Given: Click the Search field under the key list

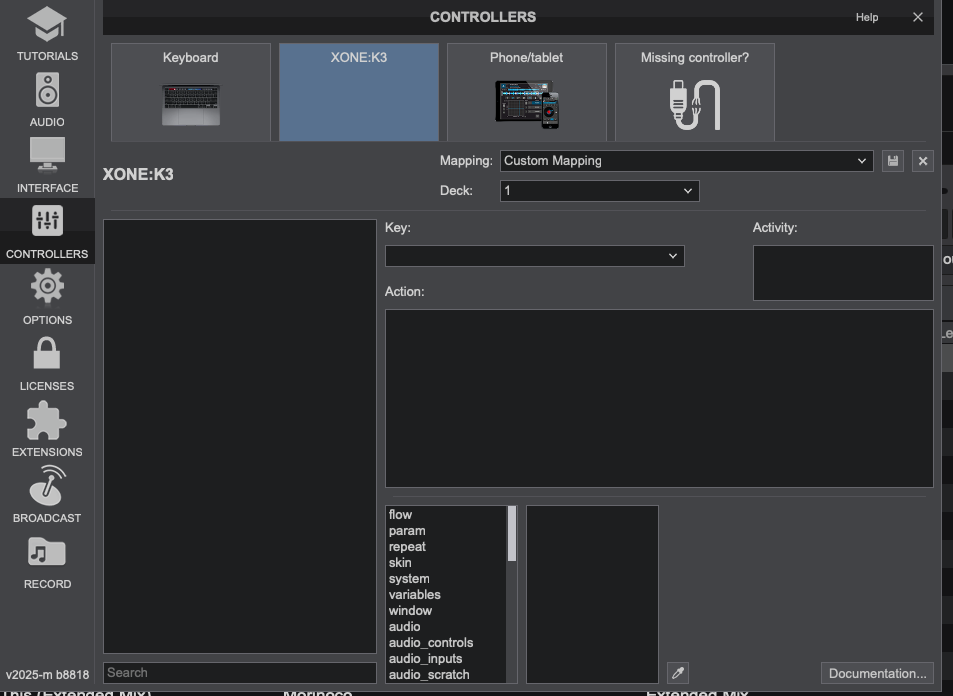Looking at the screenshot, I should coord(240,673).
